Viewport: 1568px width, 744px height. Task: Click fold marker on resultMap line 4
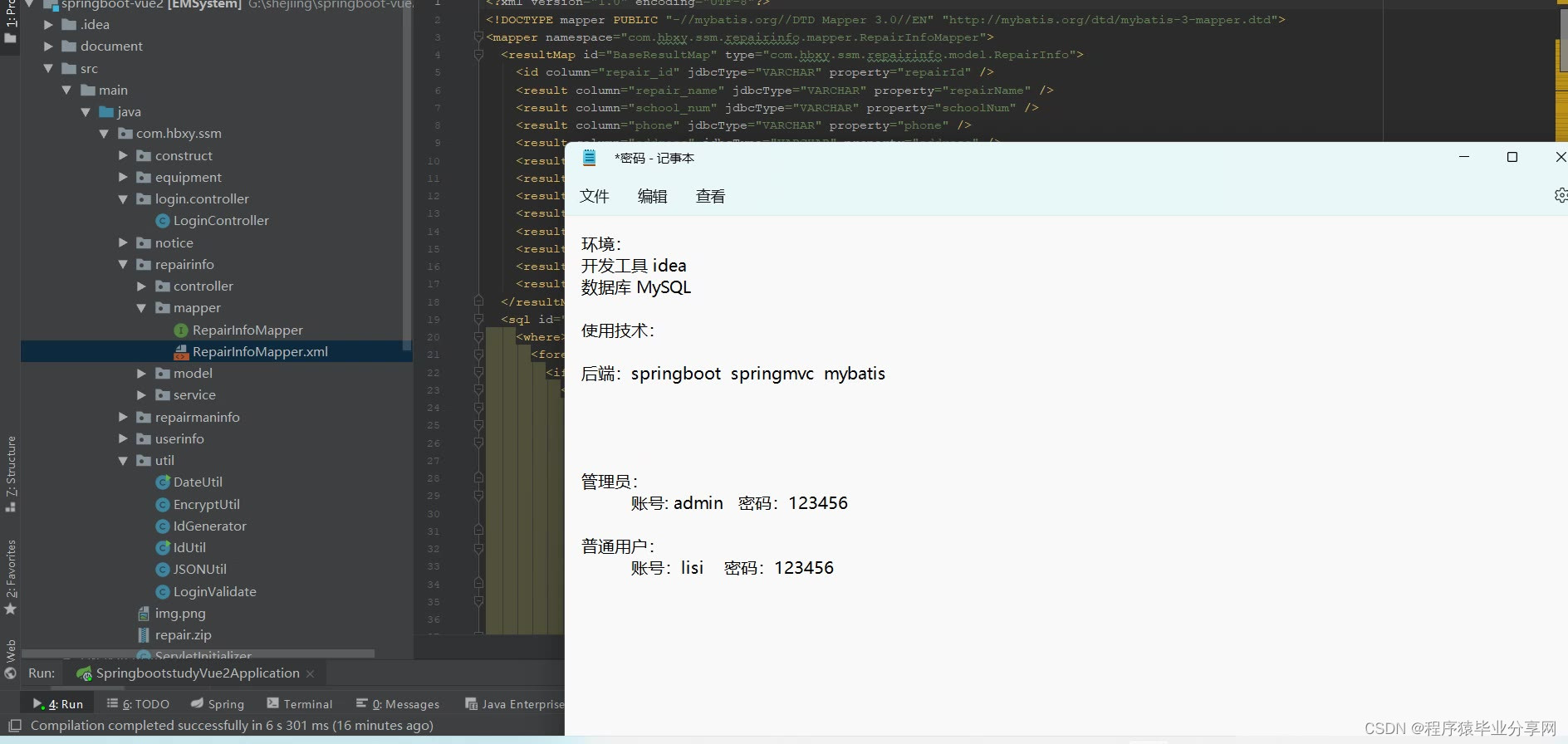point(478,55)
